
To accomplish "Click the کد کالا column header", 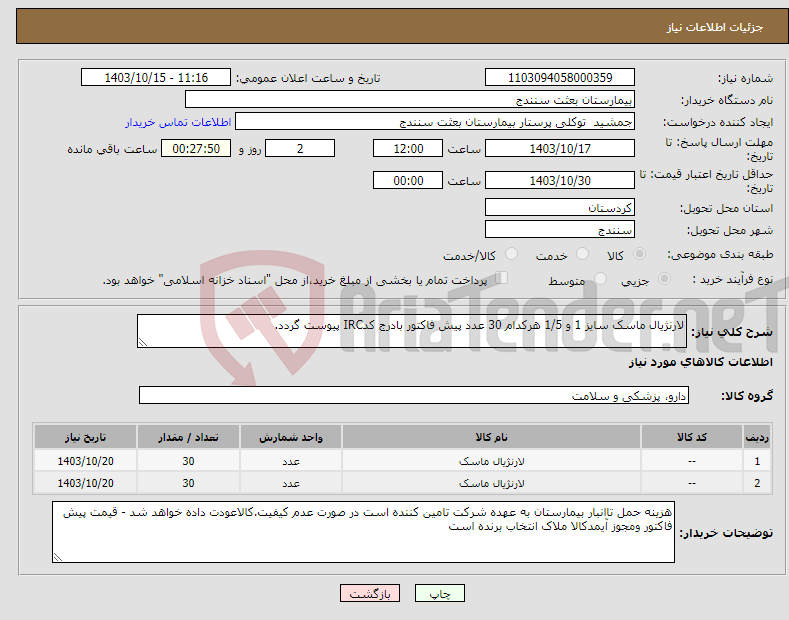I will 692,437.
